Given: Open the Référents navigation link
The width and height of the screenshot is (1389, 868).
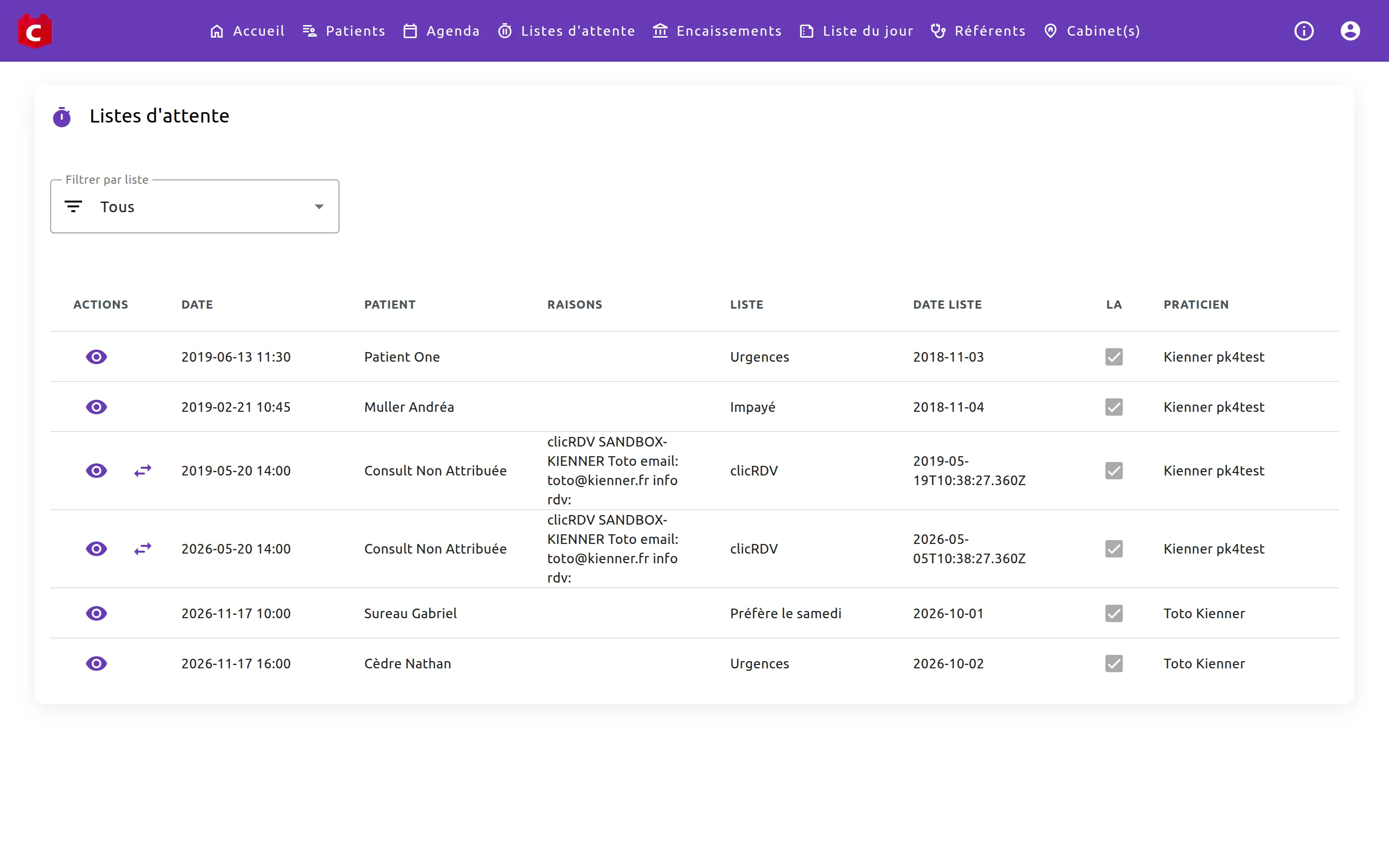Looking at the screenshot, I should click(978, 31).
